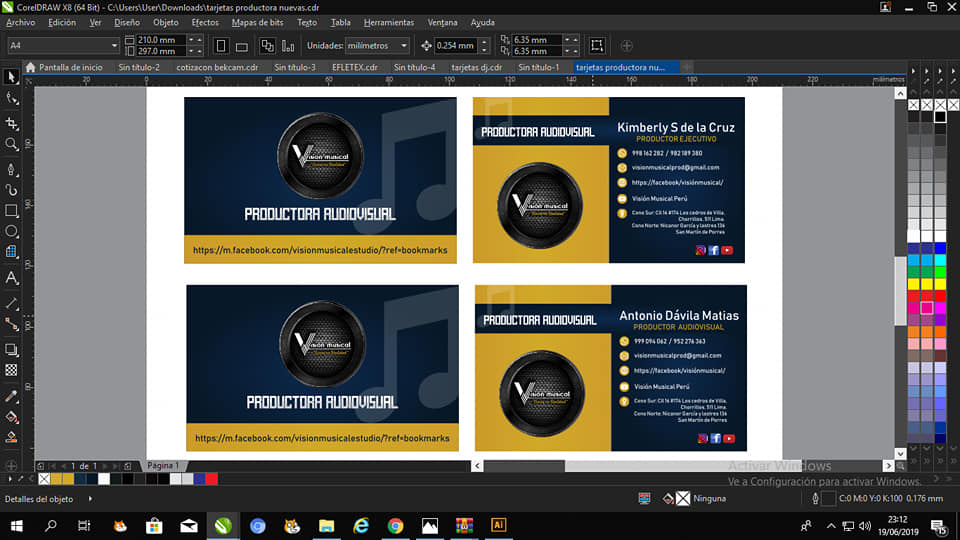Click the Facebook link on first card front
Viewport: 960px width, 540px height.
(x=320, y=250)
